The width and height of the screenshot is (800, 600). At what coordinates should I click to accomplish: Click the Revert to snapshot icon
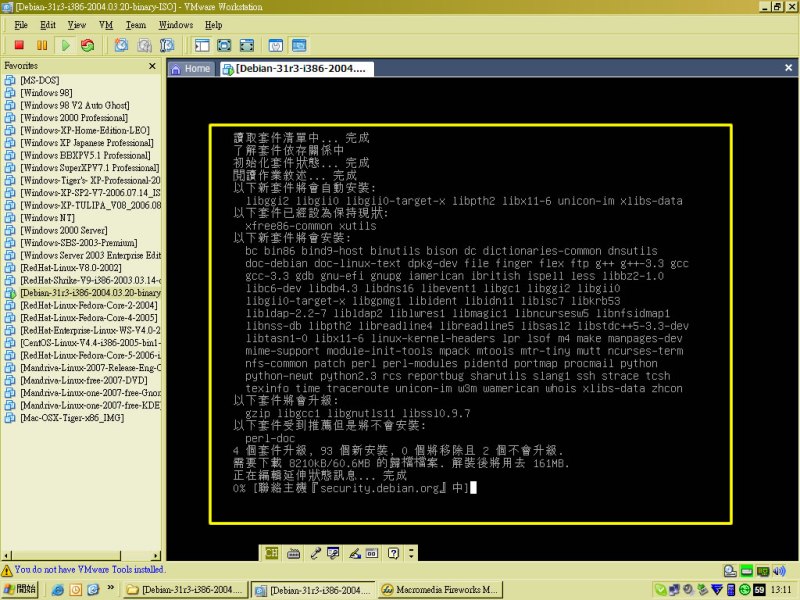[x=144, y=45]
